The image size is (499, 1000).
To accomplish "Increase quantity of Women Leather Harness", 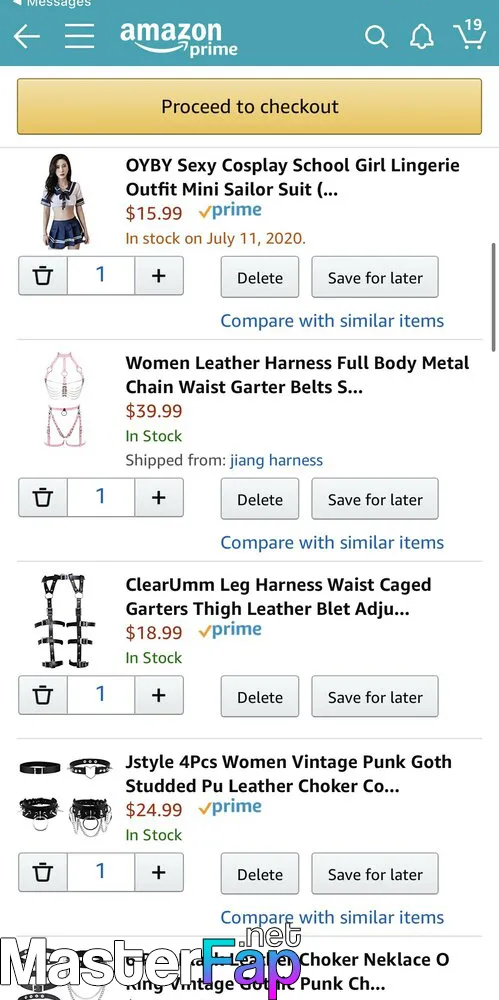I will click(x=159, y=497).
